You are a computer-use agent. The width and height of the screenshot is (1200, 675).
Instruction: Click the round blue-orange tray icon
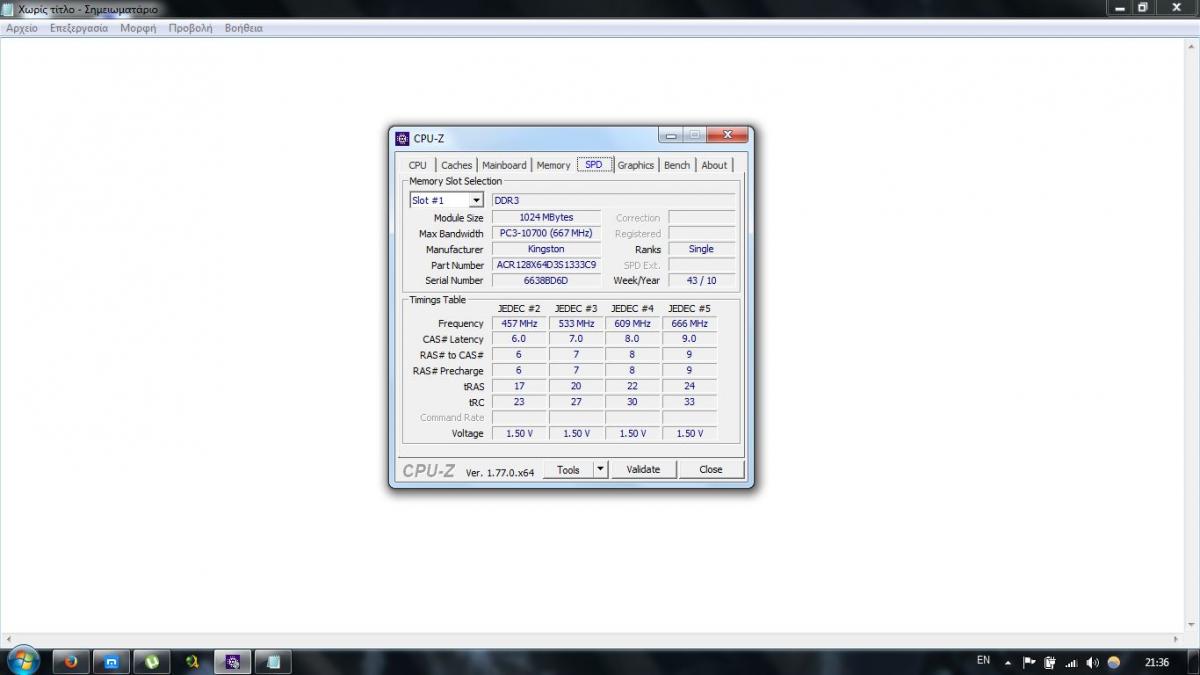pyautogui.click(x=1114, y=662)
